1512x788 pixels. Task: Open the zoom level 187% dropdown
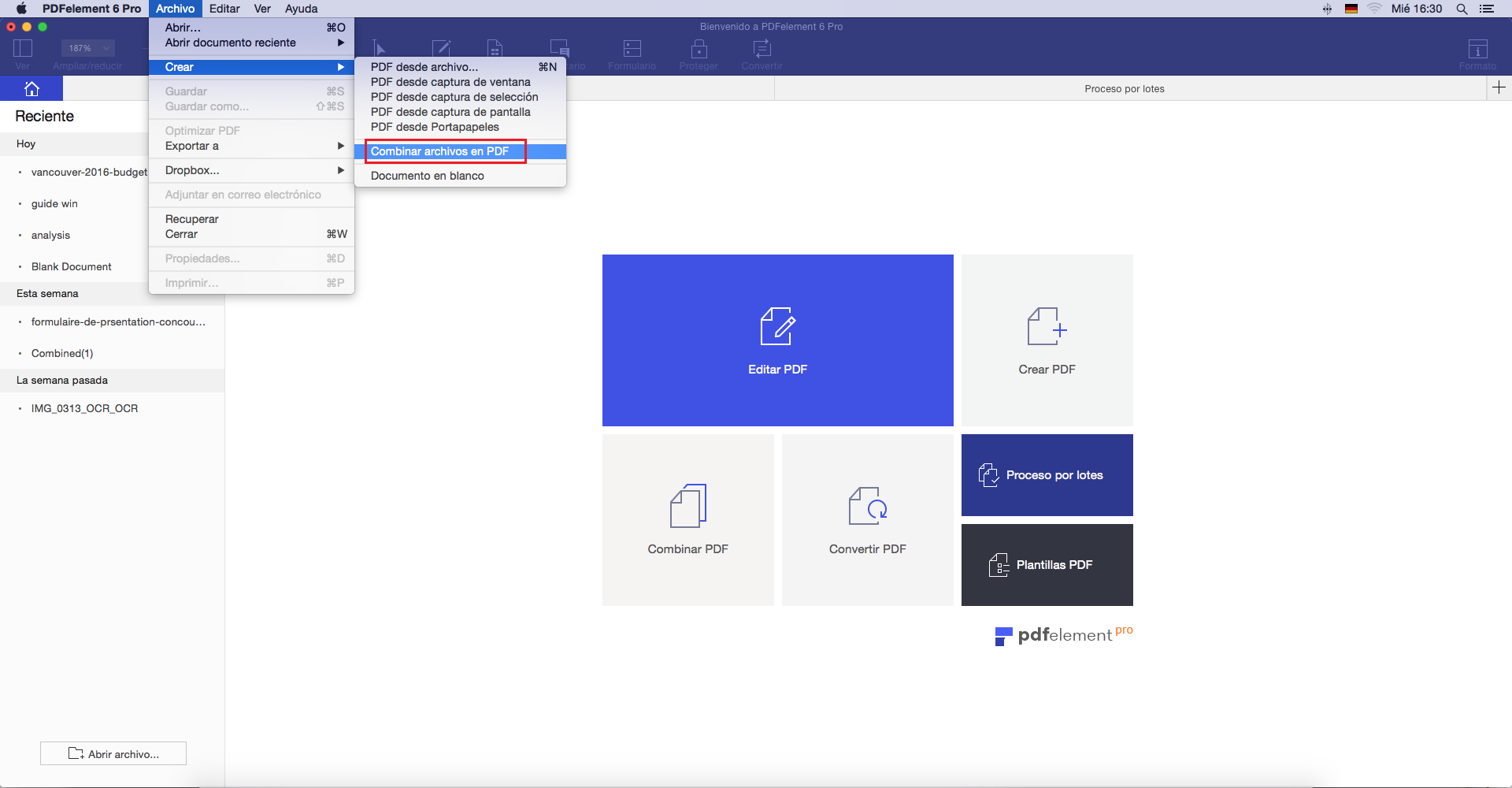pyautogui.click(x=87, y=48)
